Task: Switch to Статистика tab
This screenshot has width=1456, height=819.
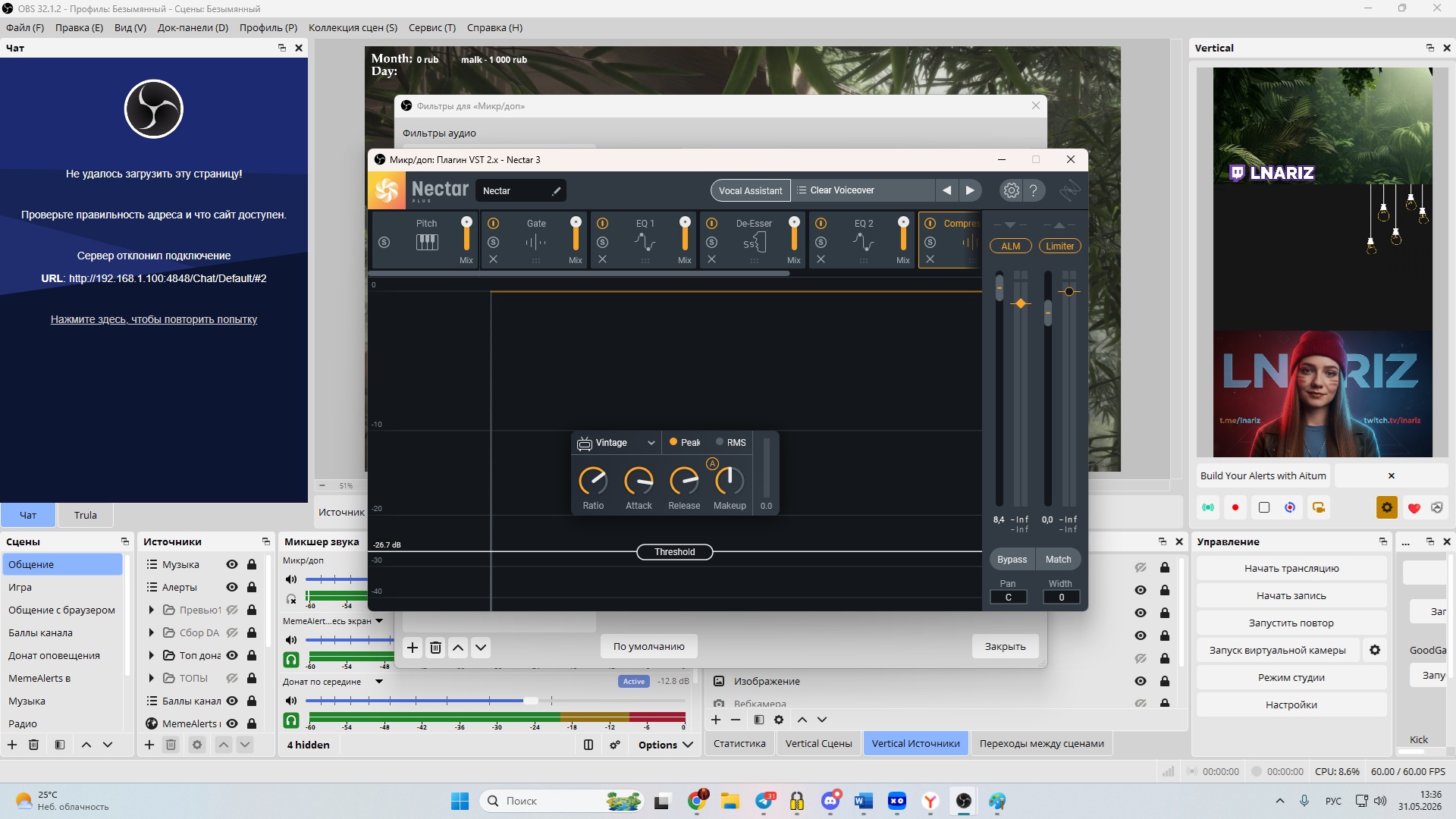Action: [739, 744]
